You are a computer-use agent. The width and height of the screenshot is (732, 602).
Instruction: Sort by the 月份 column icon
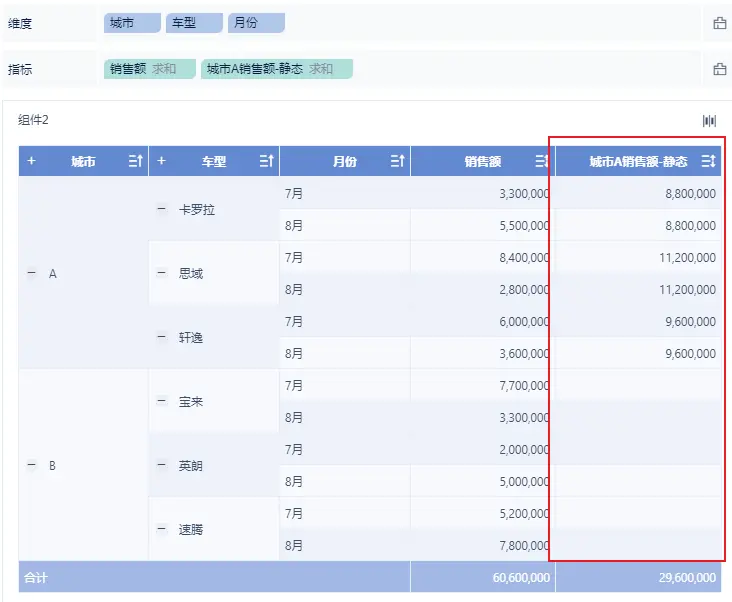coord(397,161)
